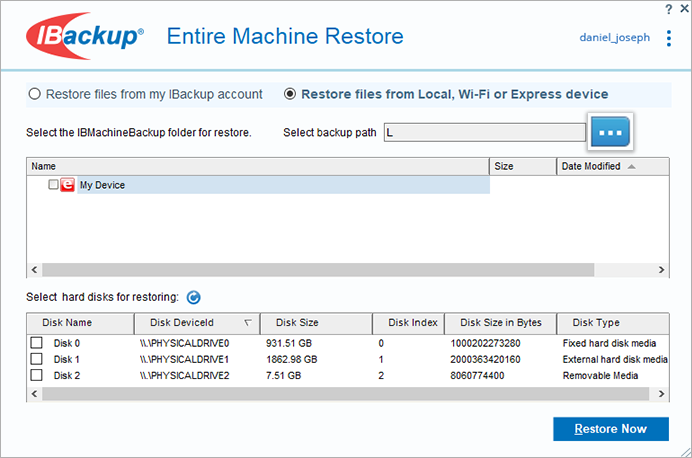Screen dimensions: 692x458
Task: Sort by the Date Modified column header
Action: pos(613,166)
